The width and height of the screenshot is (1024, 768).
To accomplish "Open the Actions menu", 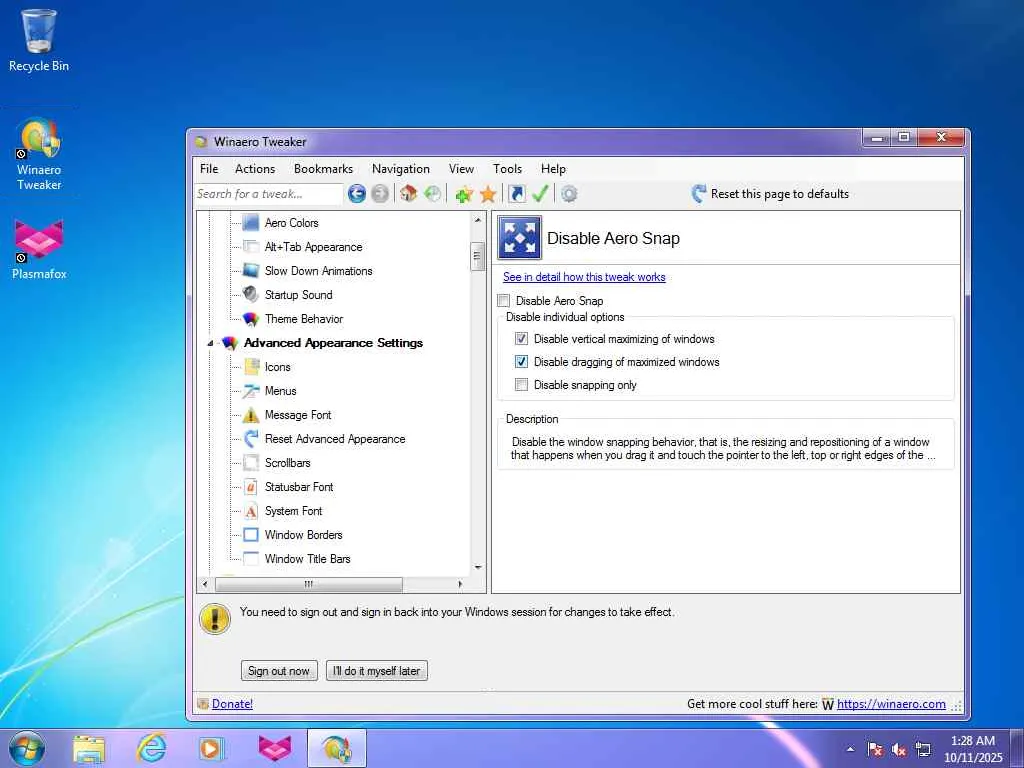I will pos(255,168).
